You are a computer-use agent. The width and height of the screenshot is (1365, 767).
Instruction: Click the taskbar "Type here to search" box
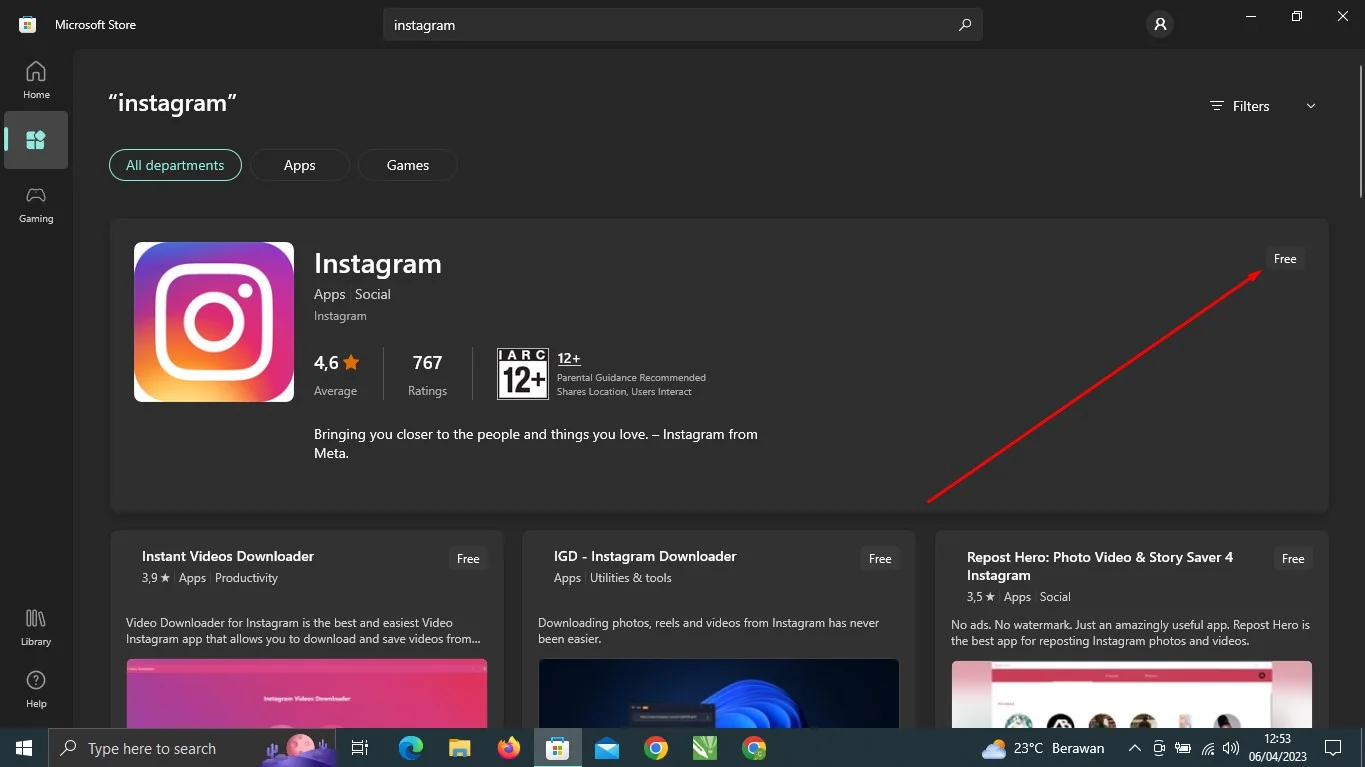click(192, 748)
